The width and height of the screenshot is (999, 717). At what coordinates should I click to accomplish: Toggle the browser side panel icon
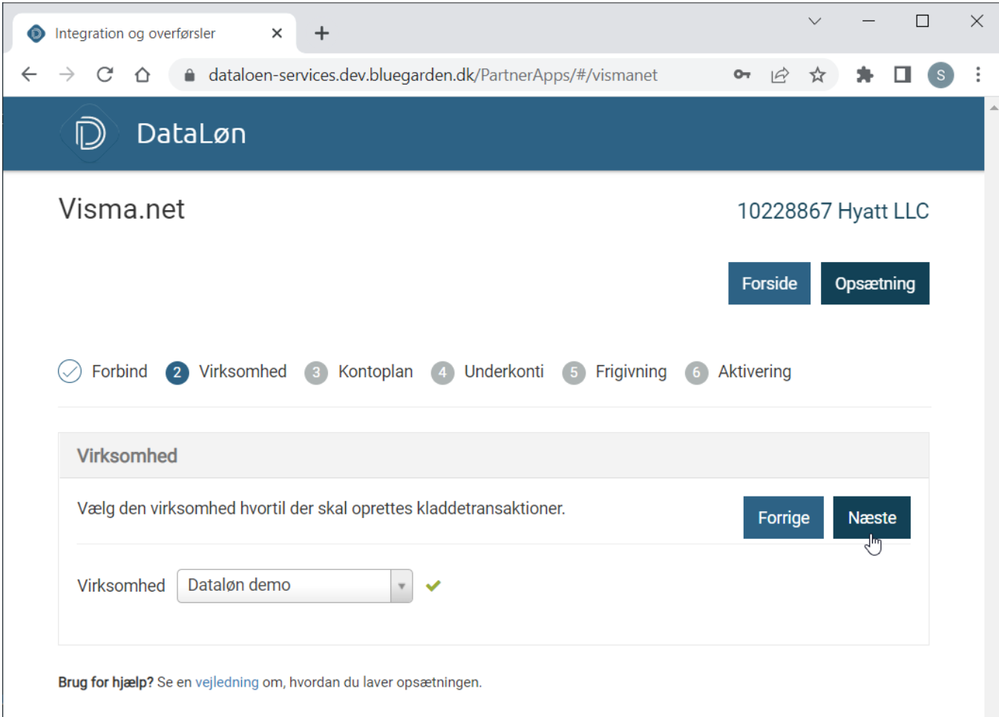click(902, 75)
